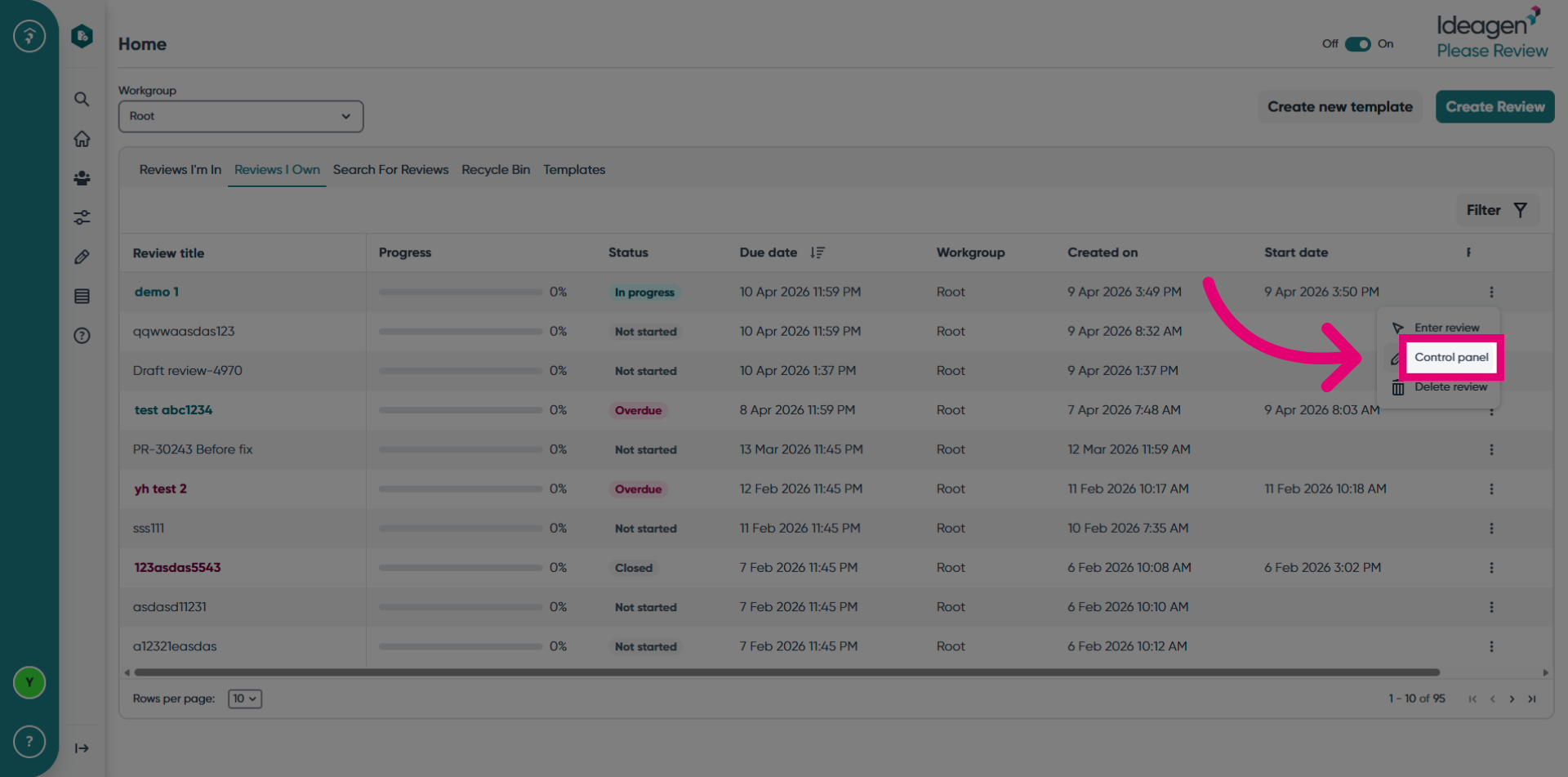Click the Status column header
Viewport: 1568px width, 777px height.
(x=628, y=252)
